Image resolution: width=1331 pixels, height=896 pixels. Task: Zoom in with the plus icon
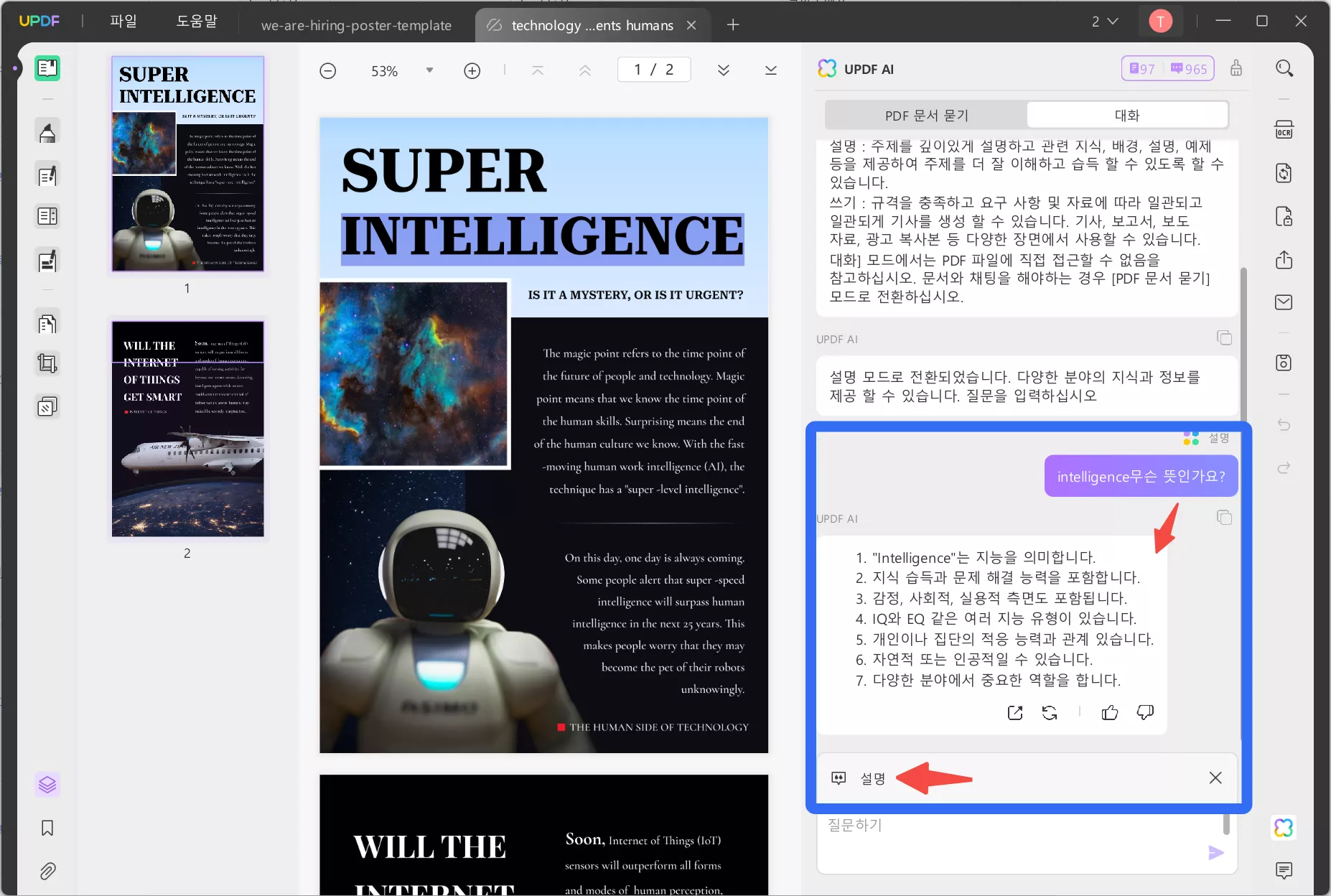[x=472, y=70]
